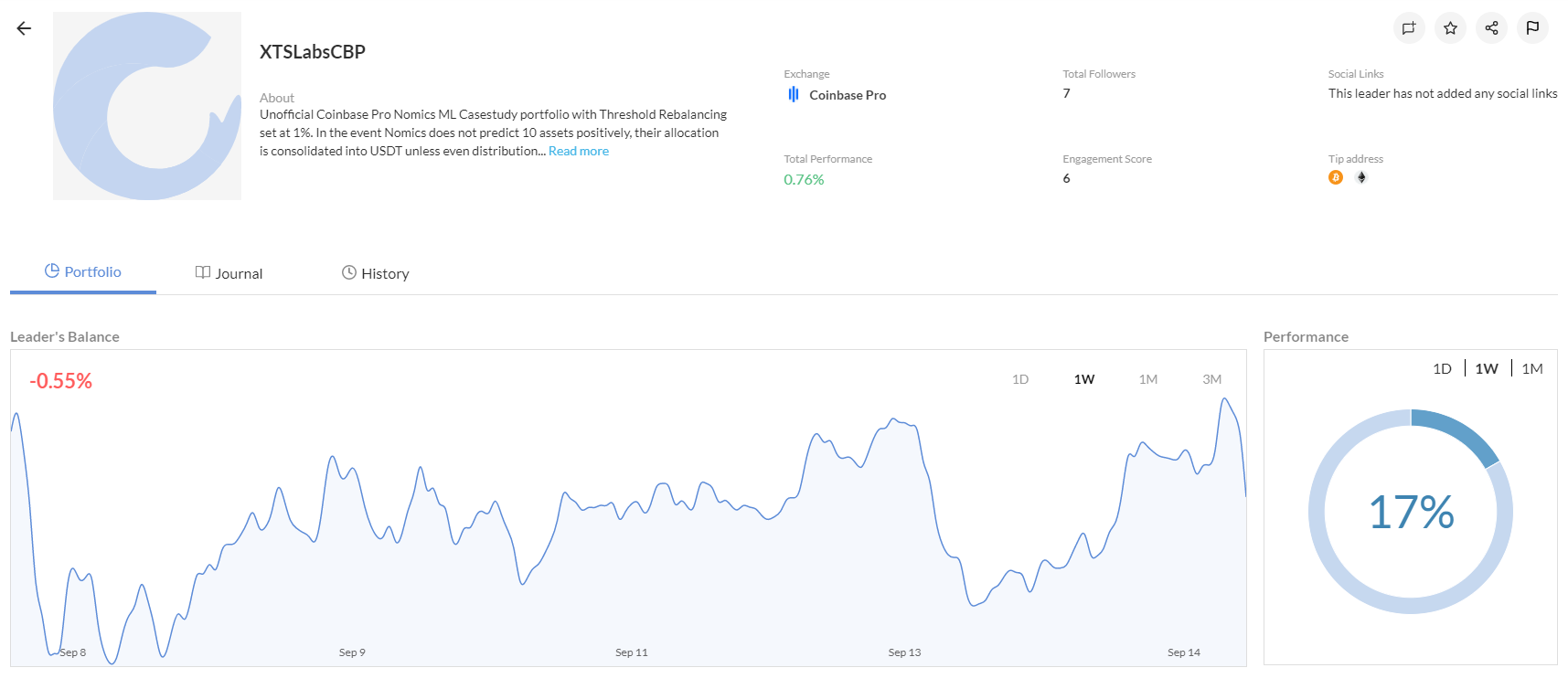This screenshot has width=1568, height=689.
Task: Switch Performance panel to 1D
Action: tap(1442, 368)
